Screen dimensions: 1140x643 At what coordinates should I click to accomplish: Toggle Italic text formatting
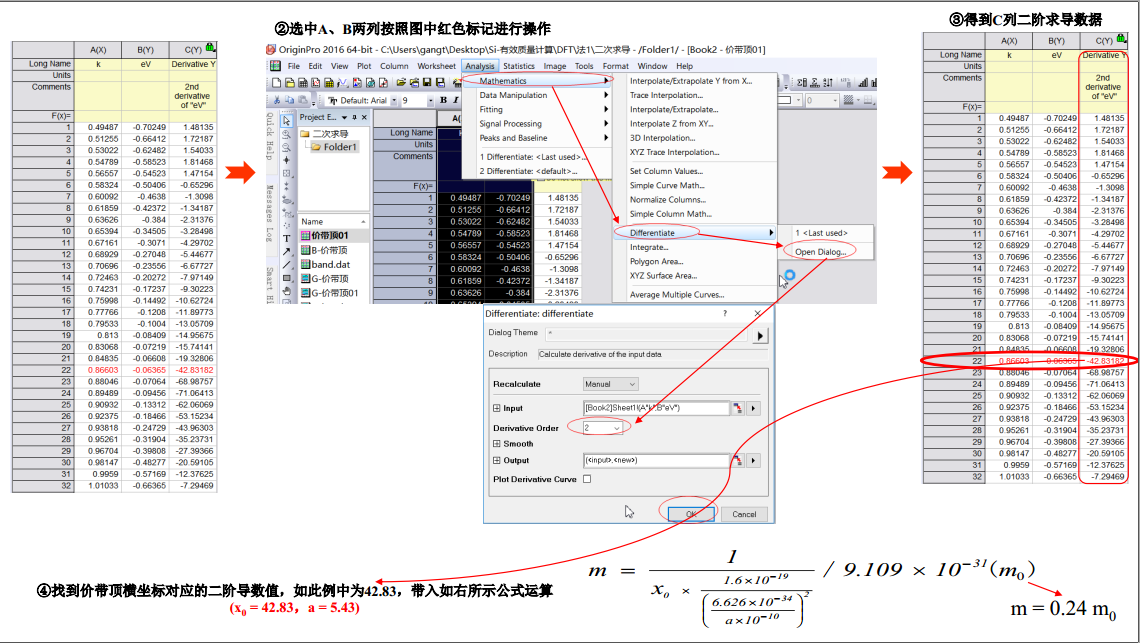(456, 100)
